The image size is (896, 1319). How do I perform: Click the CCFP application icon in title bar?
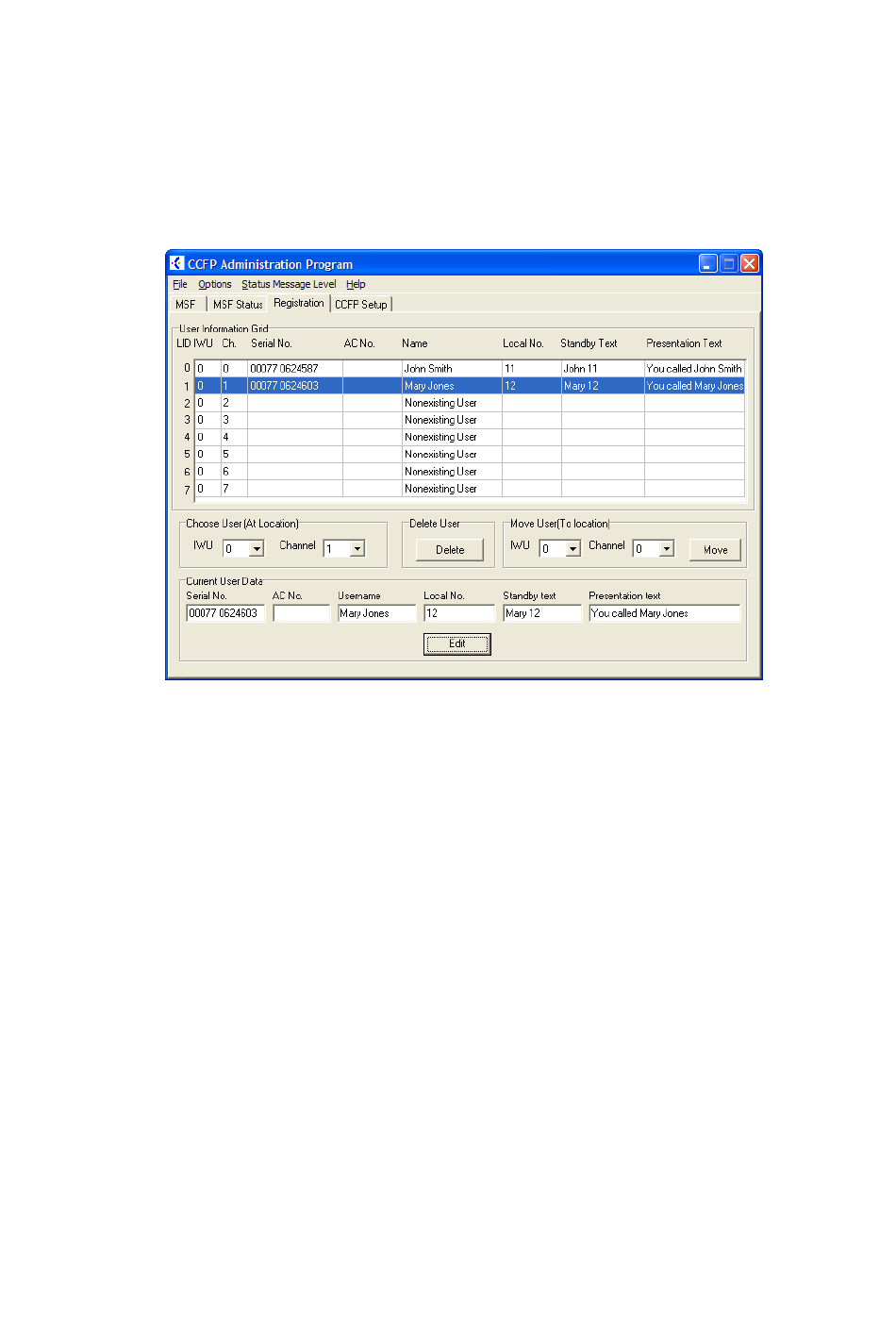click(176, 264)
